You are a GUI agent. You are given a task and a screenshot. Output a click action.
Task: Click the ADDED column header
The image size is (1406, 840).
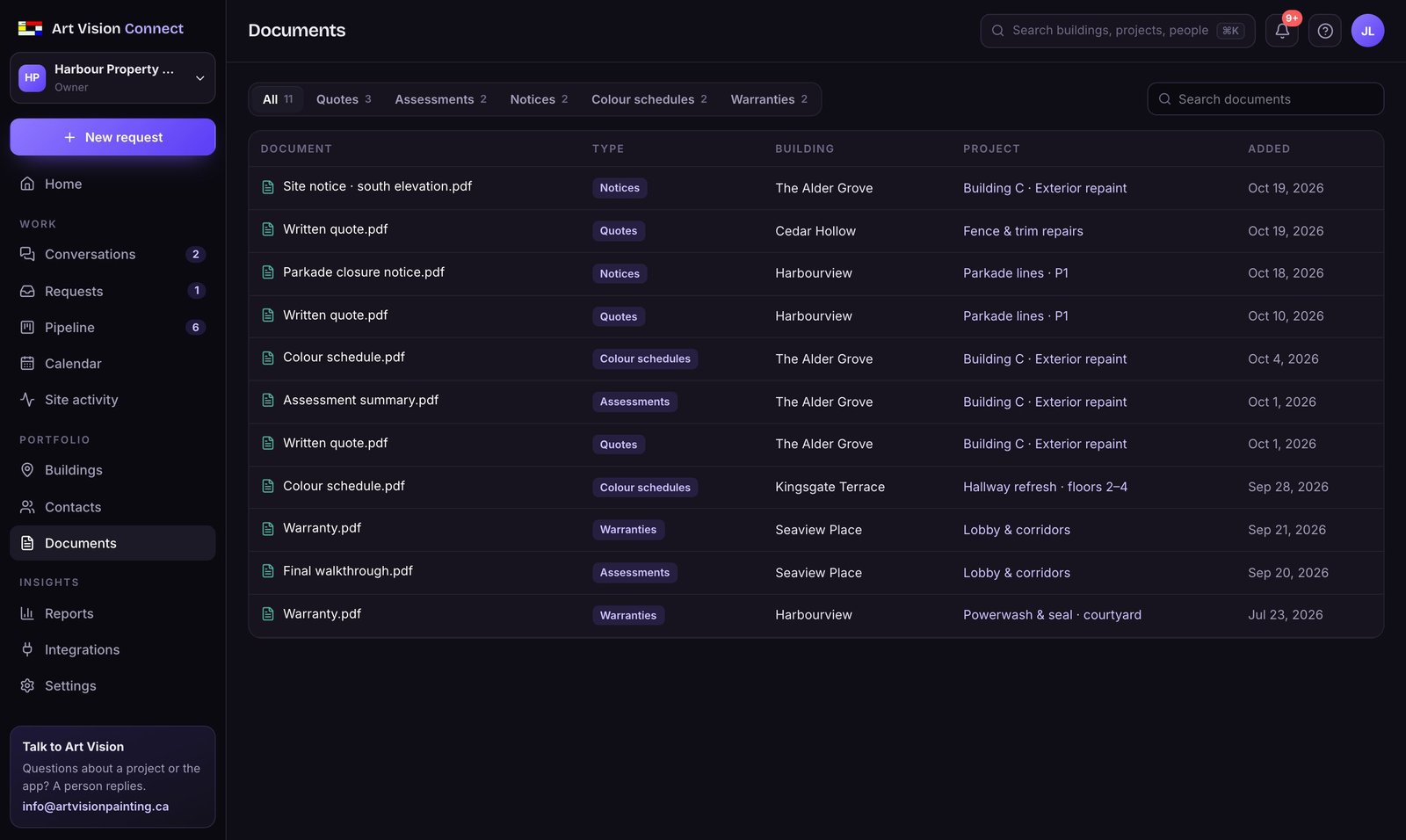point(1269,148)
